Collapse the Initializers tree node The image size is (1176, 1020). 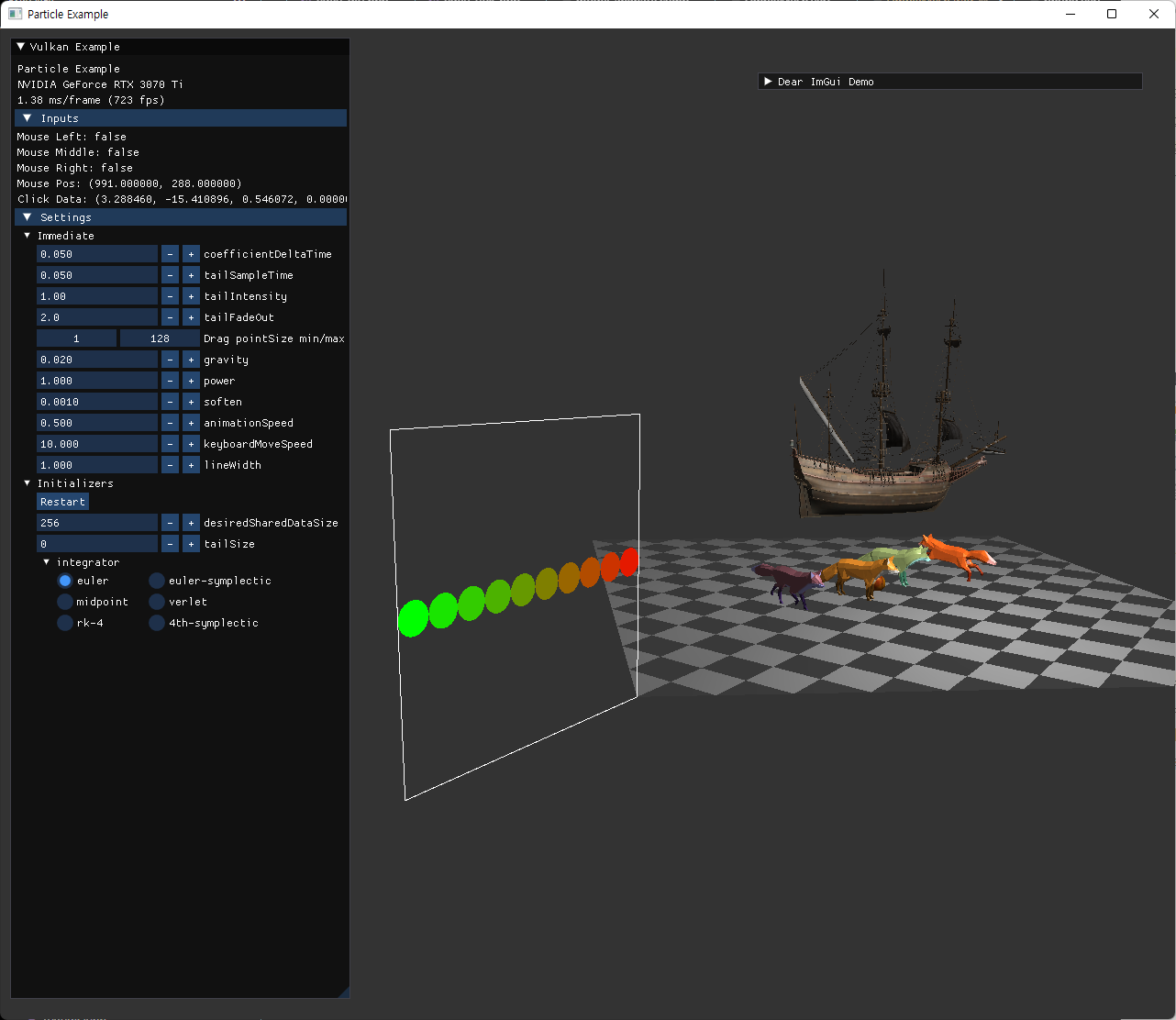click(x=27, y=483)
